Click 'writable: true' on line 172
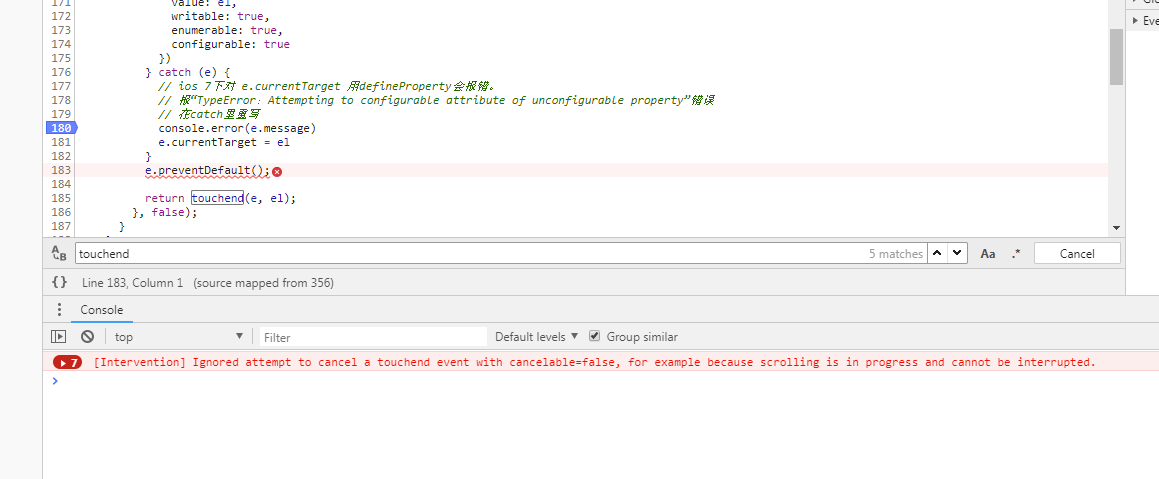This screenshot has width=1159, height=479. pyautogui.click(x=220, y=16)
